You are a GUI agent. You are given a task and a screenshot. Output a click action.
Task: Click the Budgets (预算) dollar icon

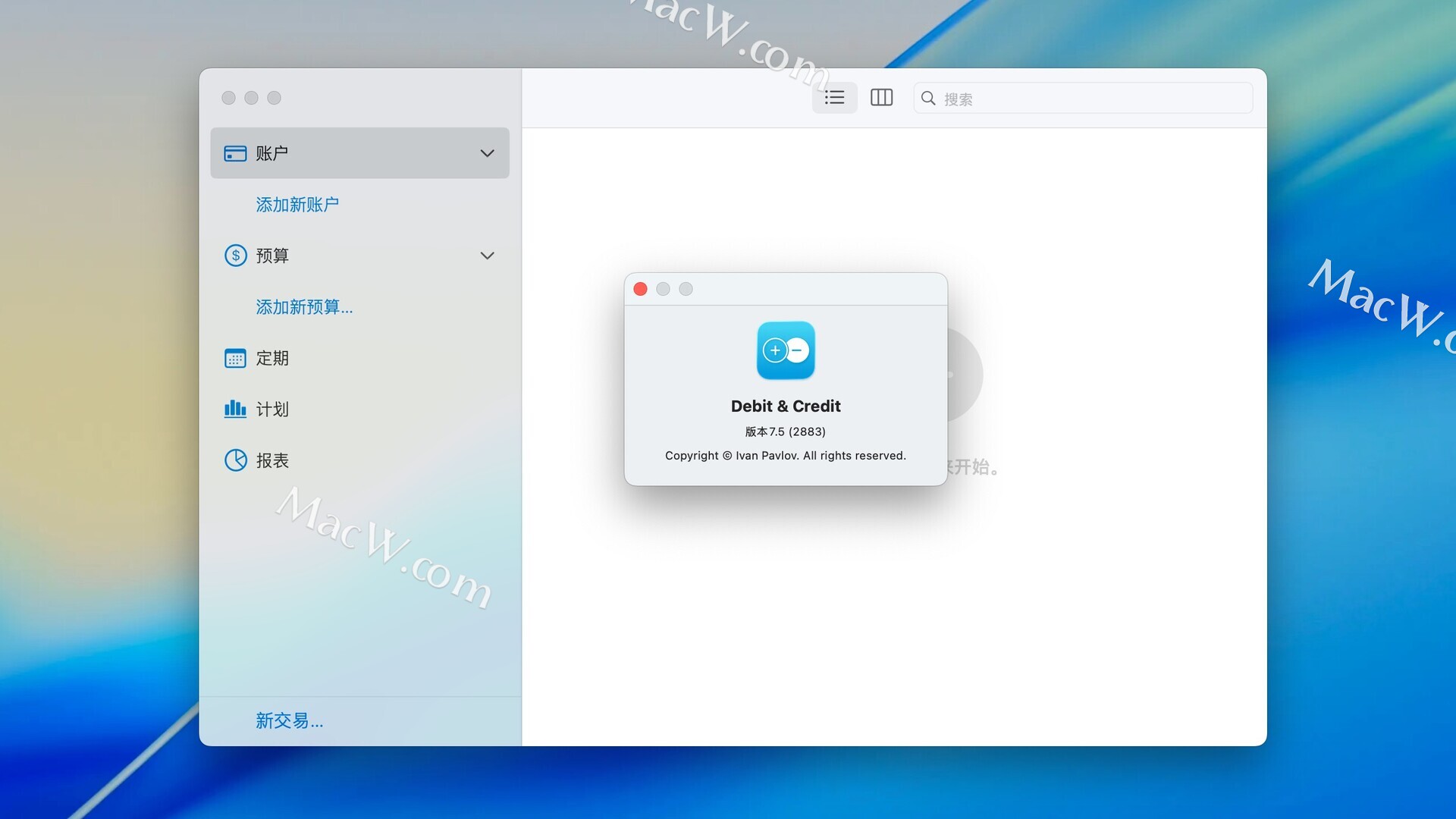tap(235, 256)
